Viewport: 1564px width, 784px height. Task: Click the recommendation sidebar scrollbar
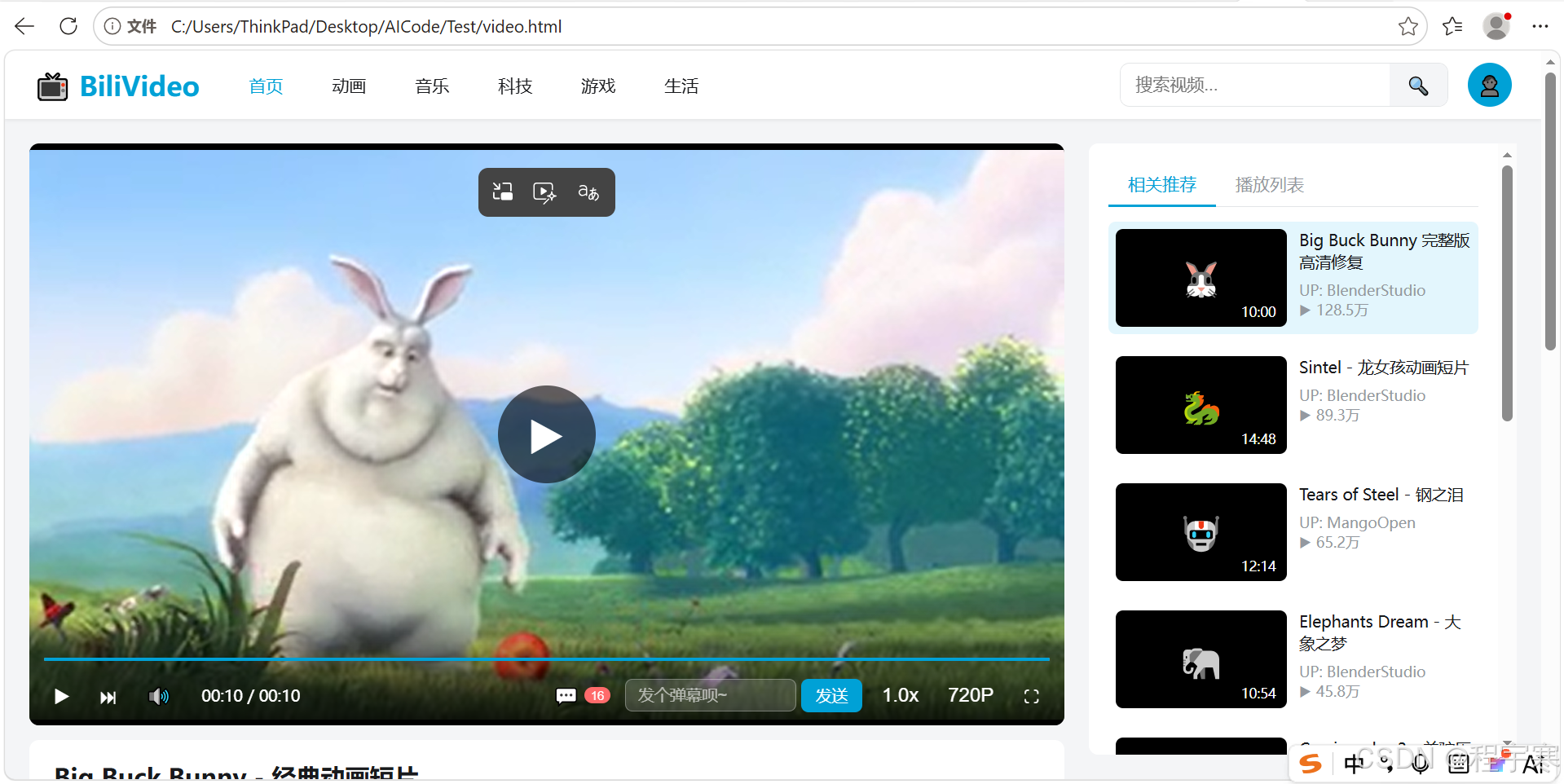pyautogui.click(x=1507, y=293)
